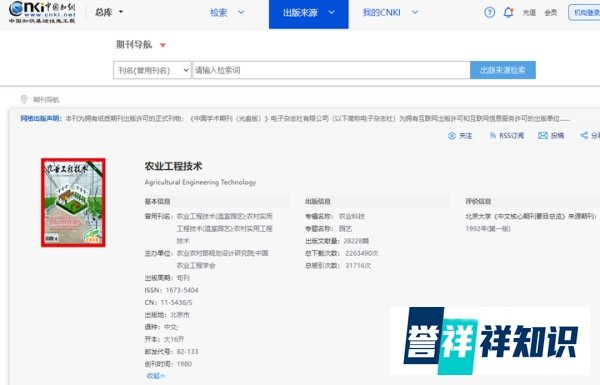Open the 出版来源 tab
600x385 pixels.
pyautogui.click(x=308, y=14)
